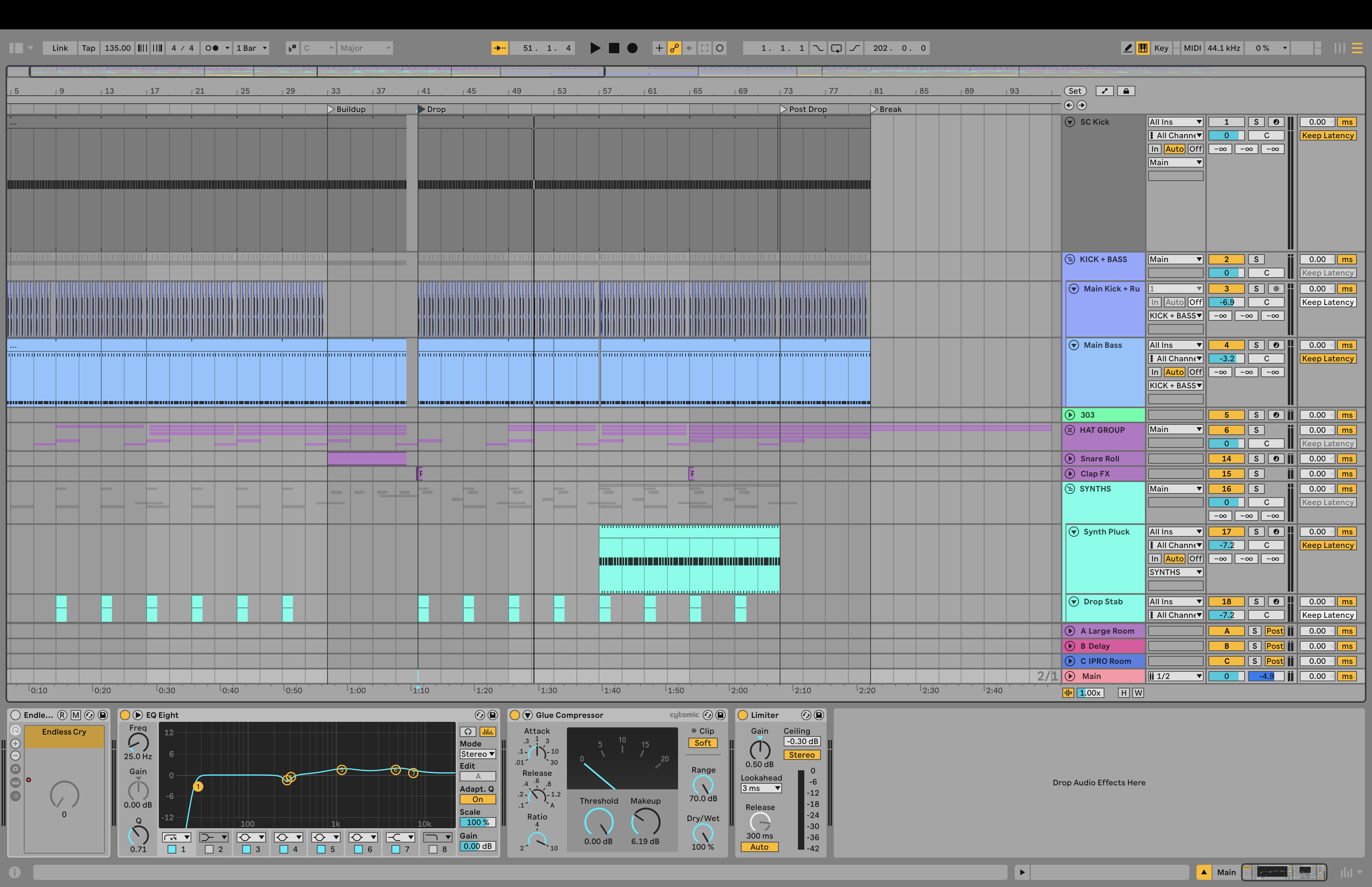Enable Arrangement Record button
1372x887 pixels.
(x=632, y=48)
